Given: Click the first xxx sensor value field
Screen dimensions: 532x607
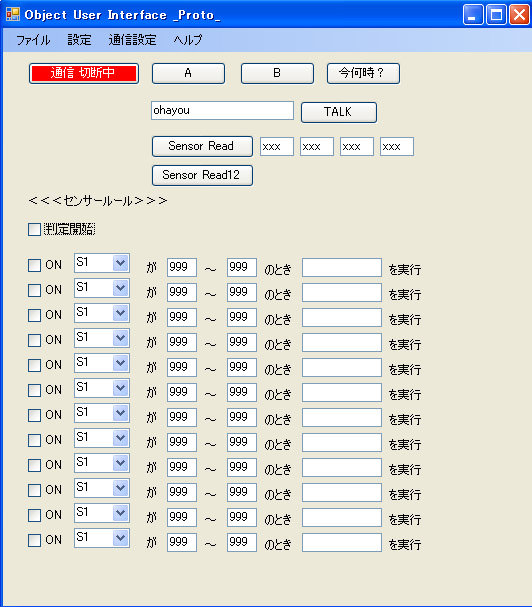Looking at the screenshot, I should pos(276,146).
